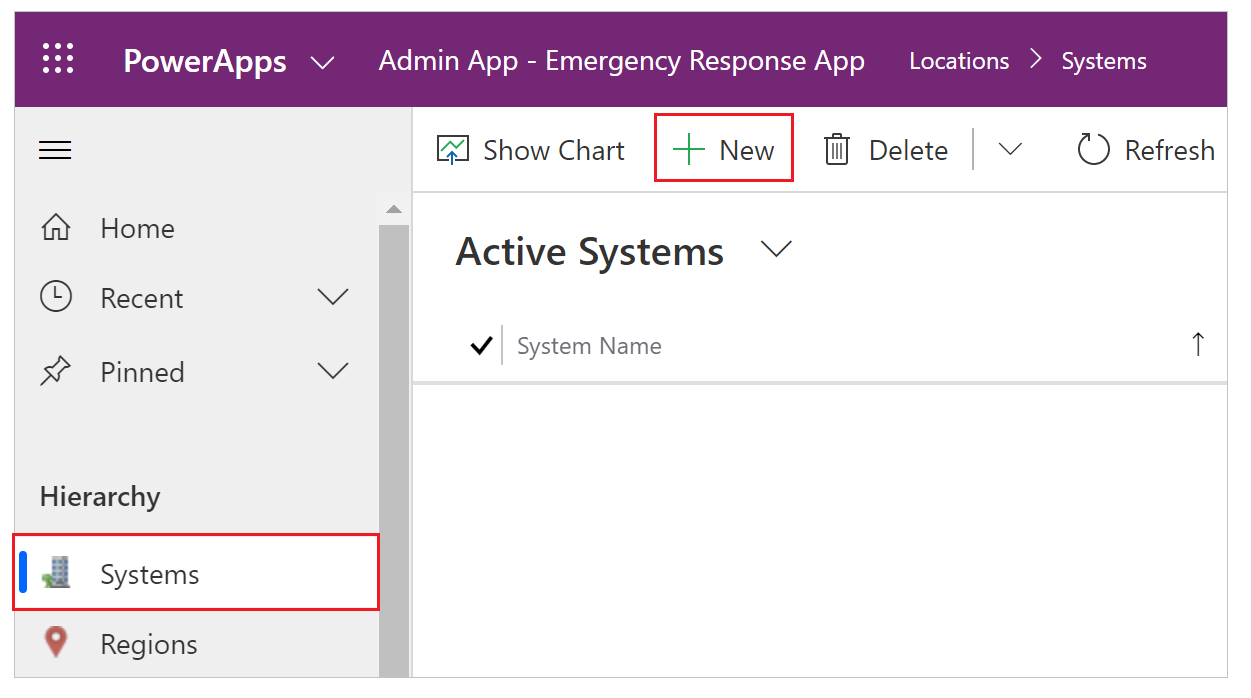Viewport: 1251px width, 698px height.
Task: Sort by the ascending arrow in the column header
Action: pos(1198,345)
